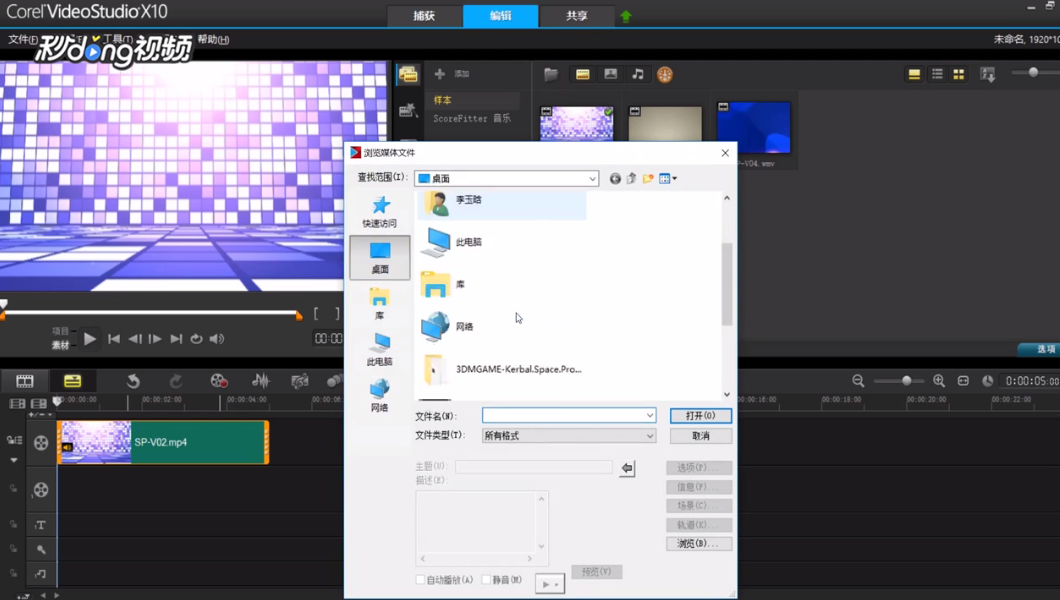Click the 浏览(B)... button
The height and width of the screenshot is (600, 1060).
pos(698,543)
